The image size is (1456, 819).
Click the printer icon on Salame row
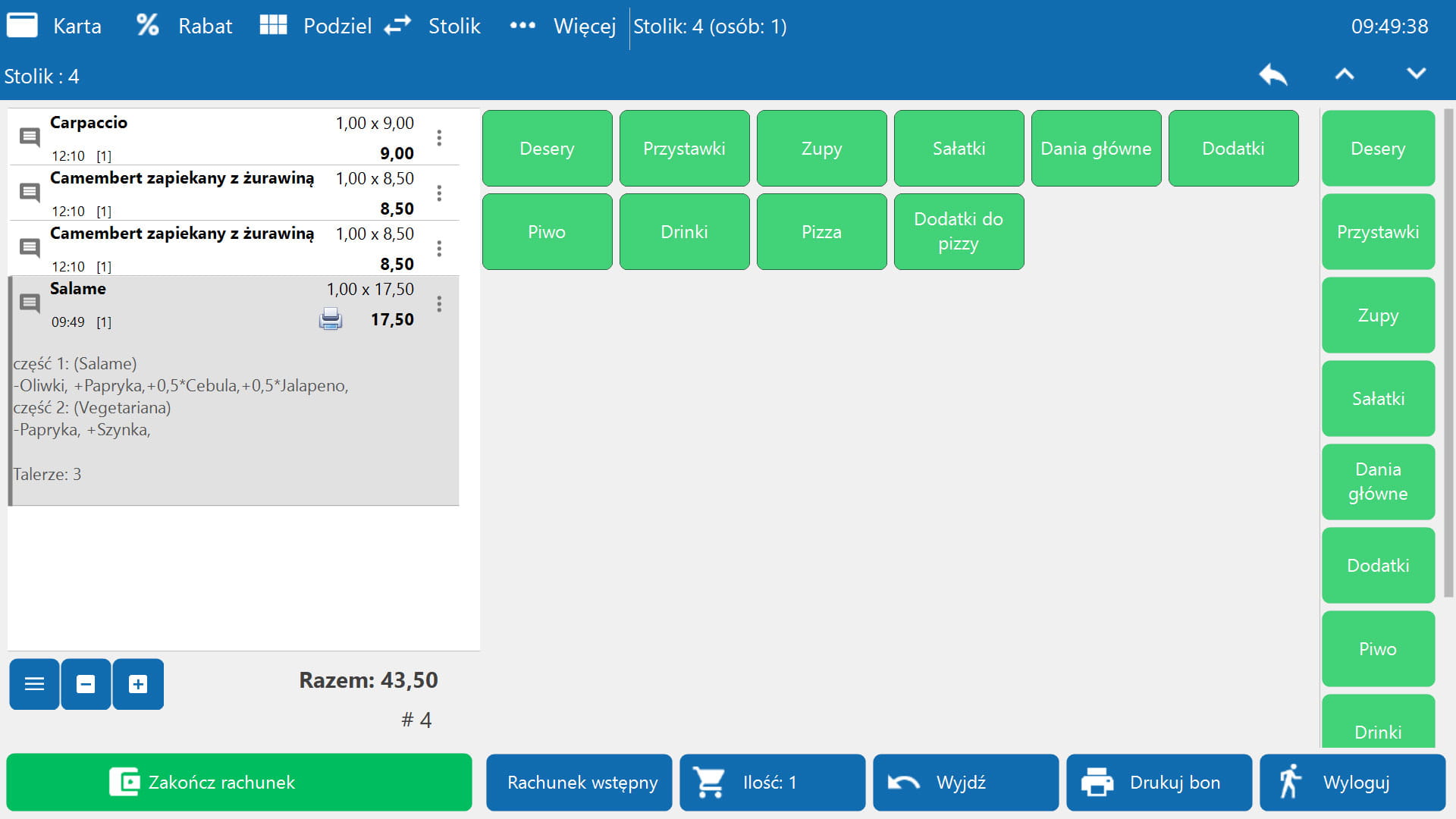(x=331, y=318)
